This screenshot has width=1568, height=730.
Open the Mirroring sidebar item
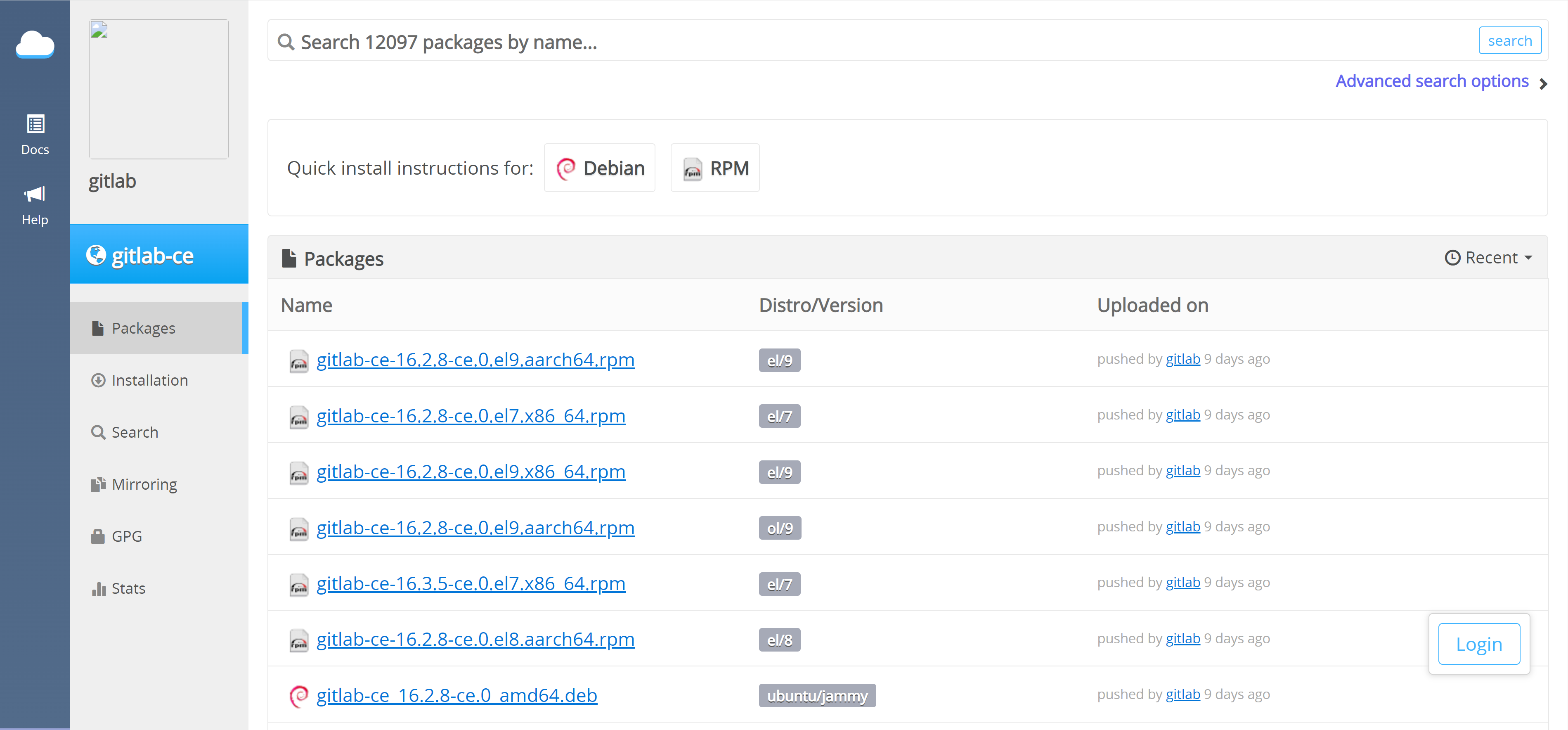[x=144, y=485]
